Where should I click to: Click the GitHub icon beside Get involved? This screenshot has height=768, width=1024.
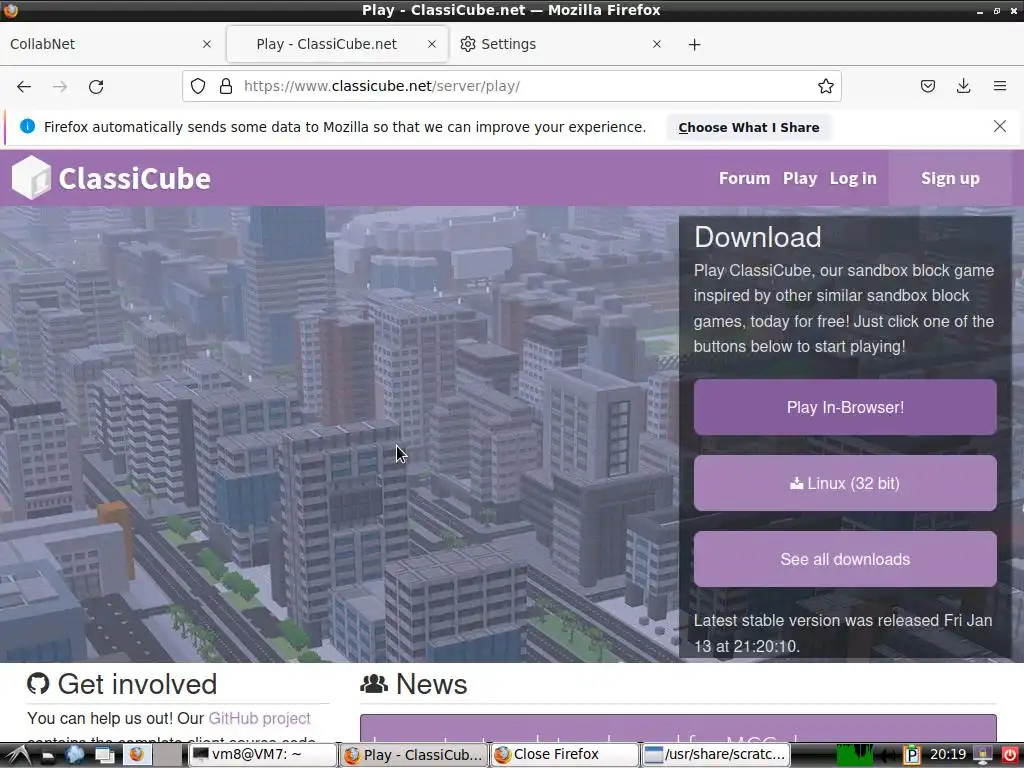(x=38, y=684)
